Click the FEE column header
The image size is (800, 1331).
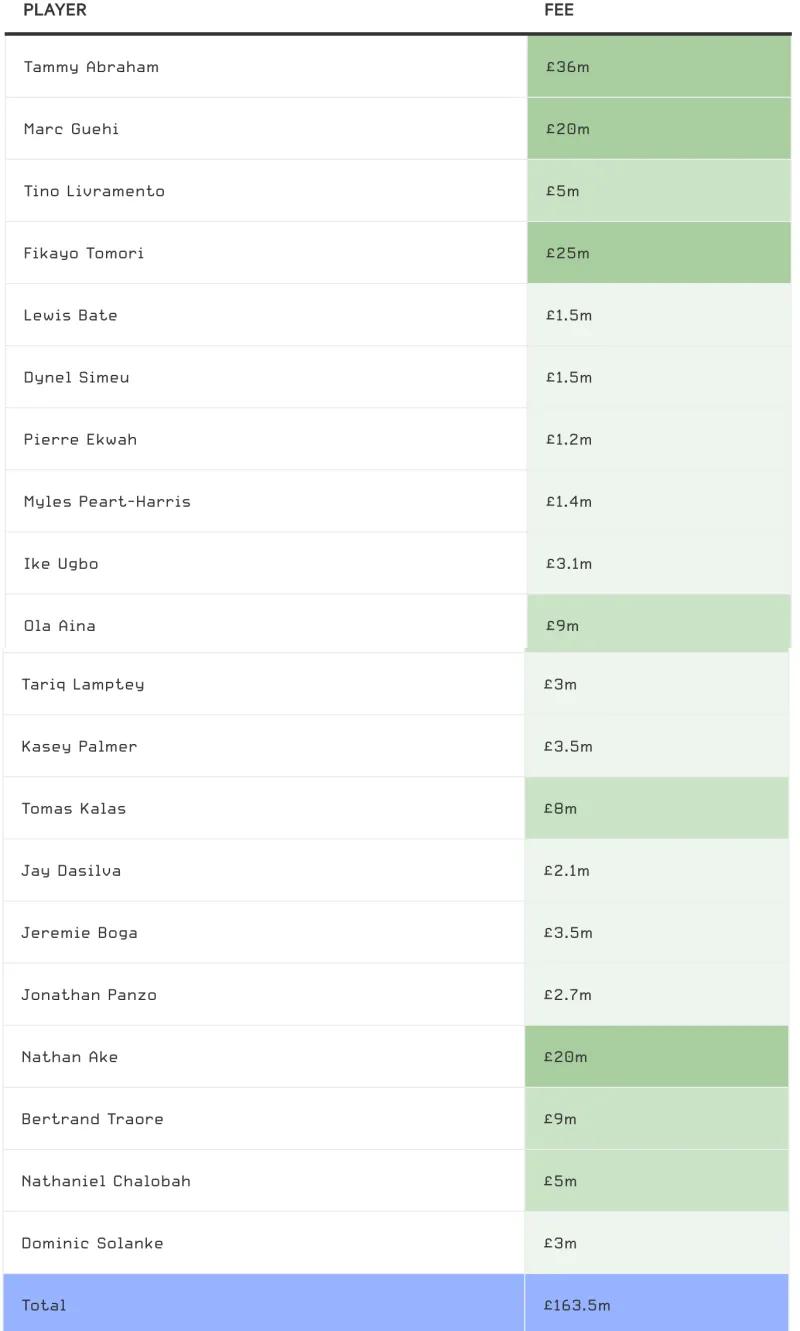coord(559,10)
